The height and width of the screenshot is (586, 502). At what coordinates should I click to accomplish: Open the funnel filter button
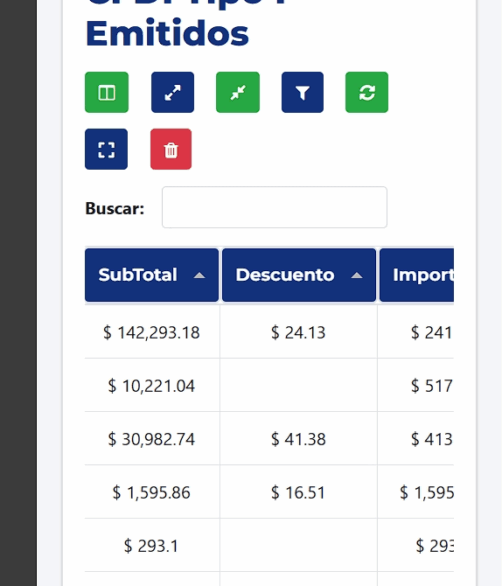point(302,92)
